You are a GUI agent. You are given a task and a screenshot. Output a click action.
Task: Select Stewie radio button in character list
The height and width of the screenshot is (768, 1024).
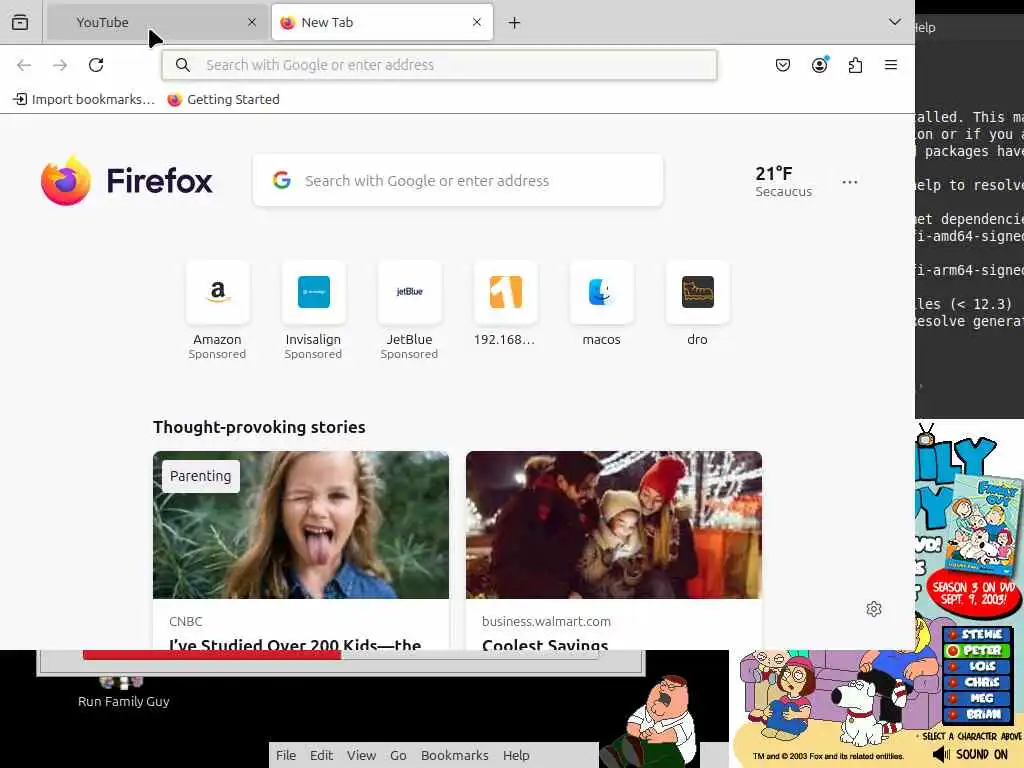click(953, 634)
